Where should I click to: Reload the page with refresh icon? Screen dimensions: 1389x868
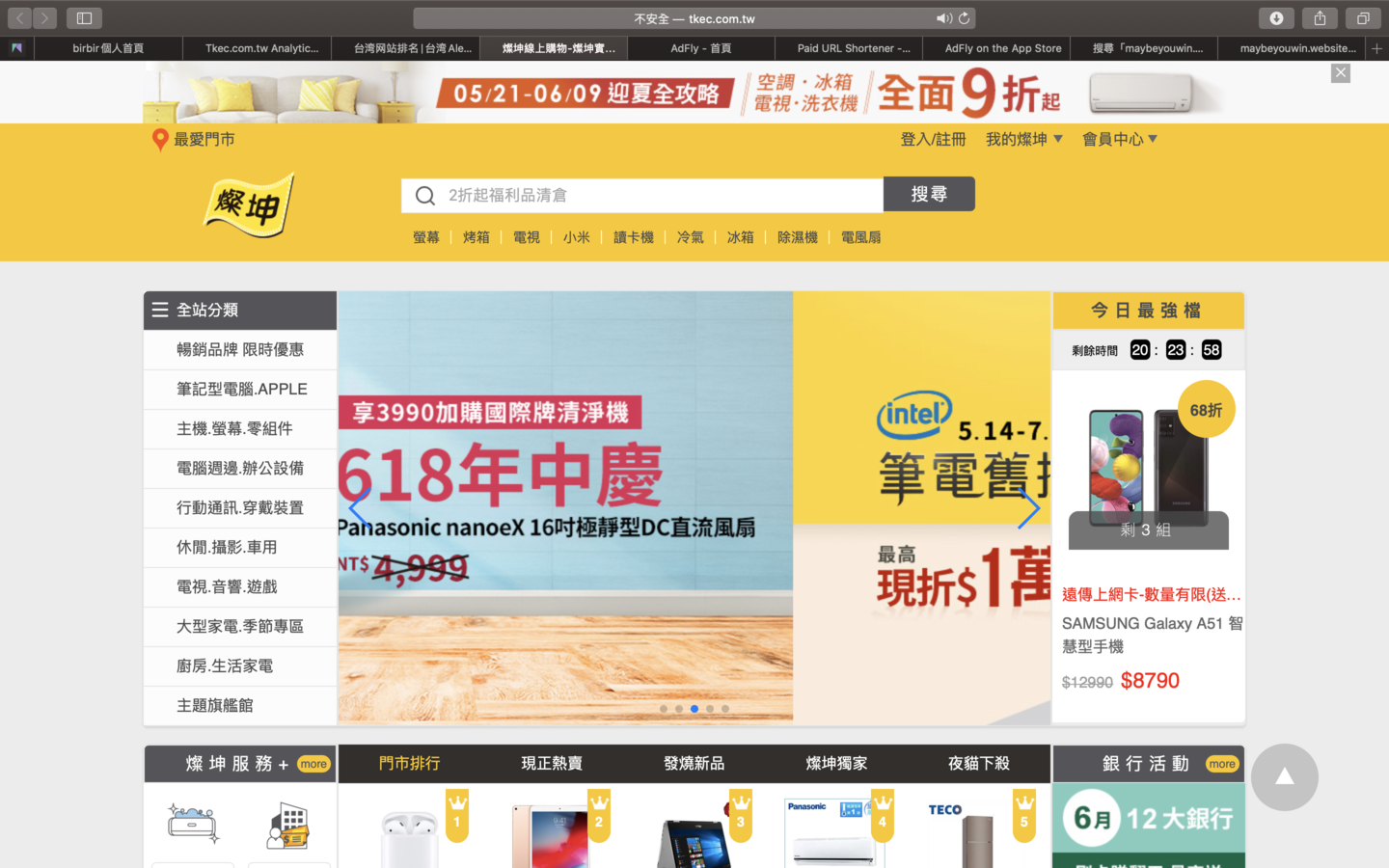[964, 18]
